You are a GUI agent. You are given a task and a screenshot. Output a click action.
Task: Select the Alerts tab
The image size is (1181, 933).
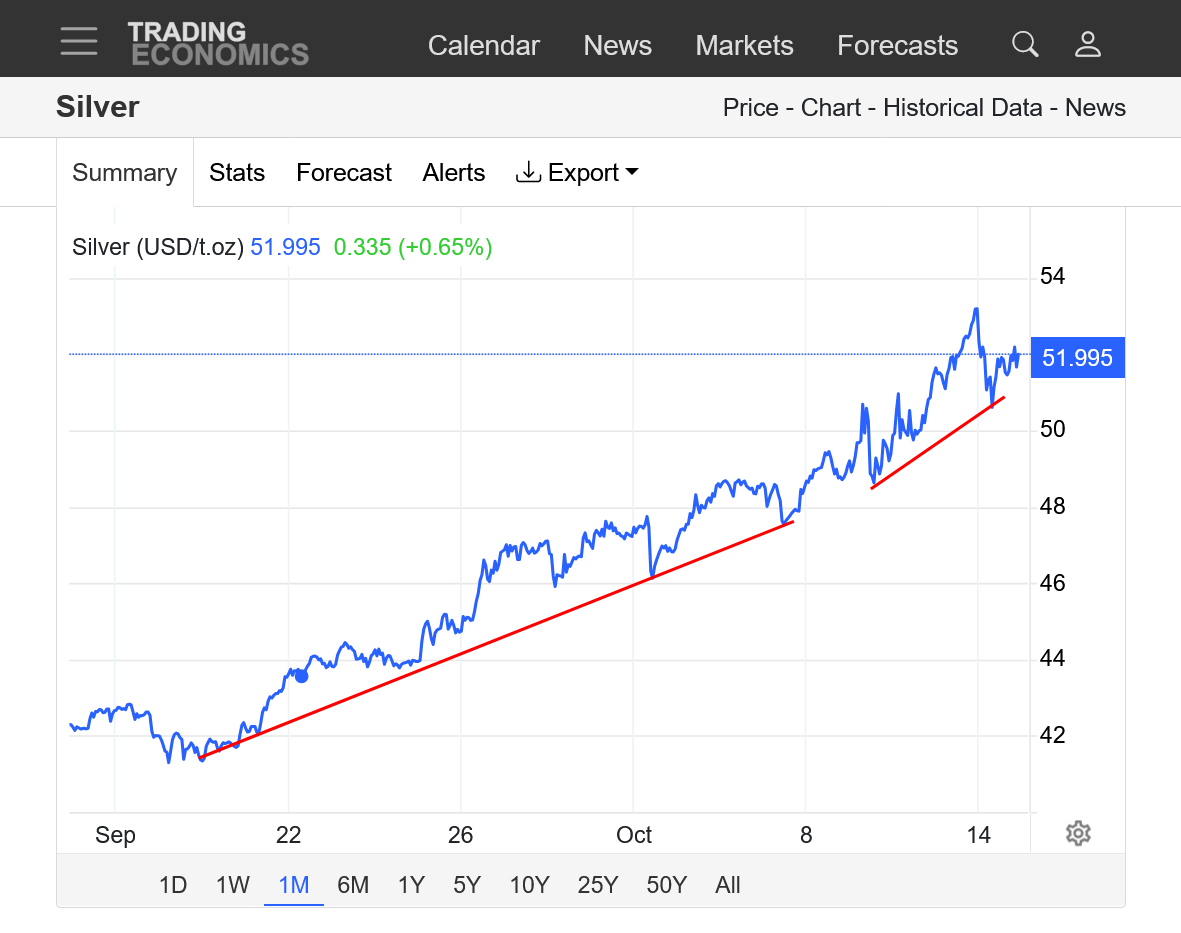[454, 173]
